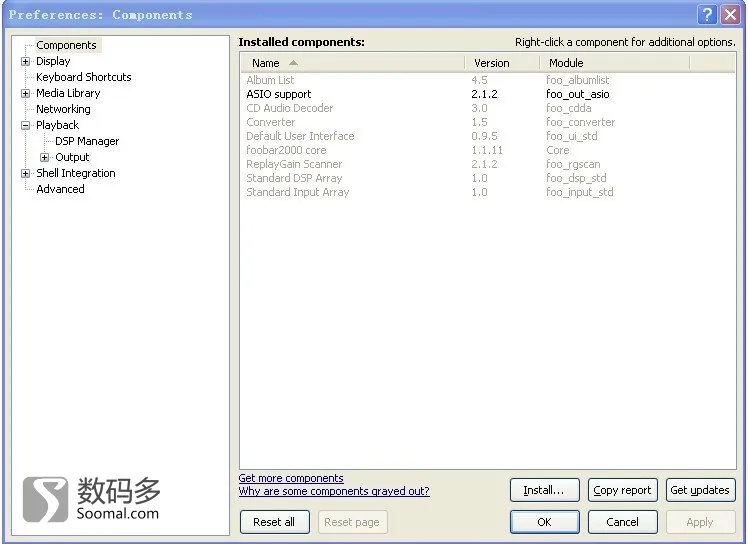748x544 pixels.
Task: Select the Standard DSP Array component
Action: 488,178
